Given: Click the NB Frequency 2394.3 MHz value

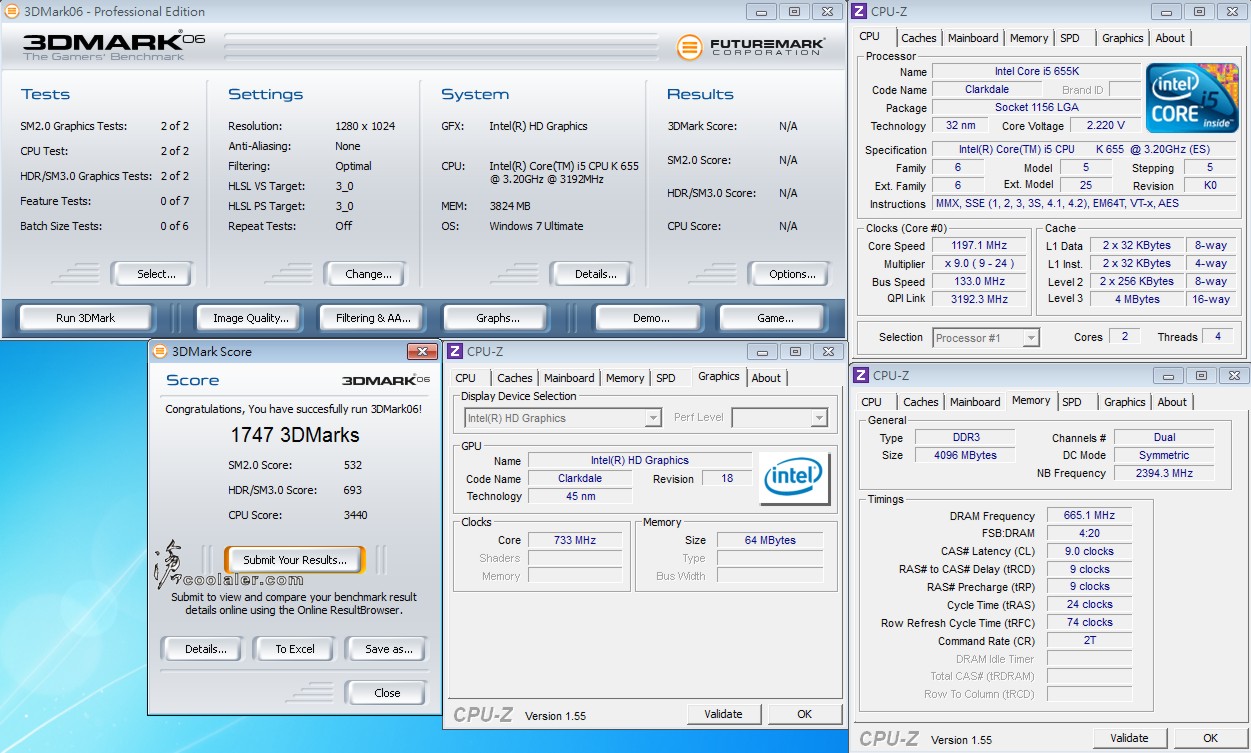Looking at the screenshot, I should click(1164, 473).
